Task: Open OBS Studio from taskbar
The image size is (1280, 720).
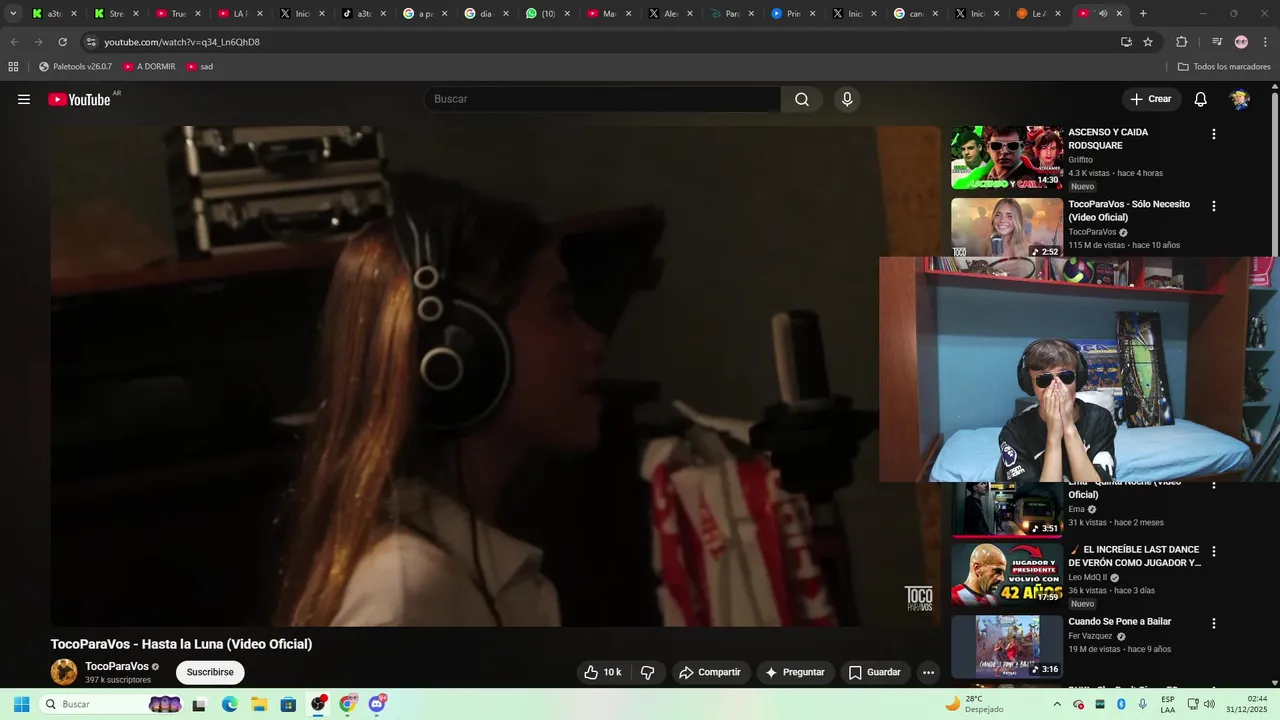Action: pyautogui.click(x=318, y=704)
